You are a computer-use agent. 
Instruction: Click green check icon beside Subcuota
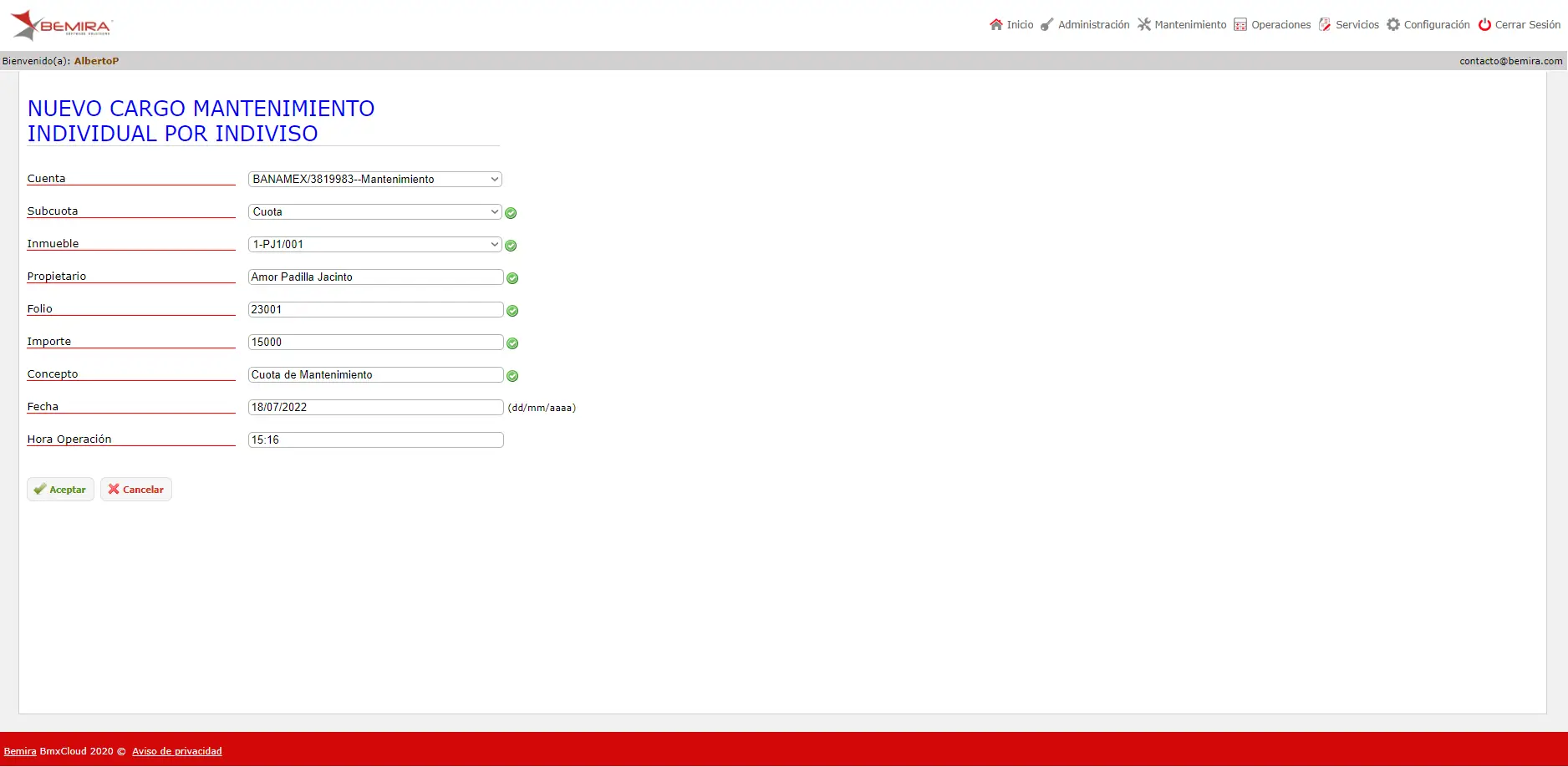(x=511, y=213)
